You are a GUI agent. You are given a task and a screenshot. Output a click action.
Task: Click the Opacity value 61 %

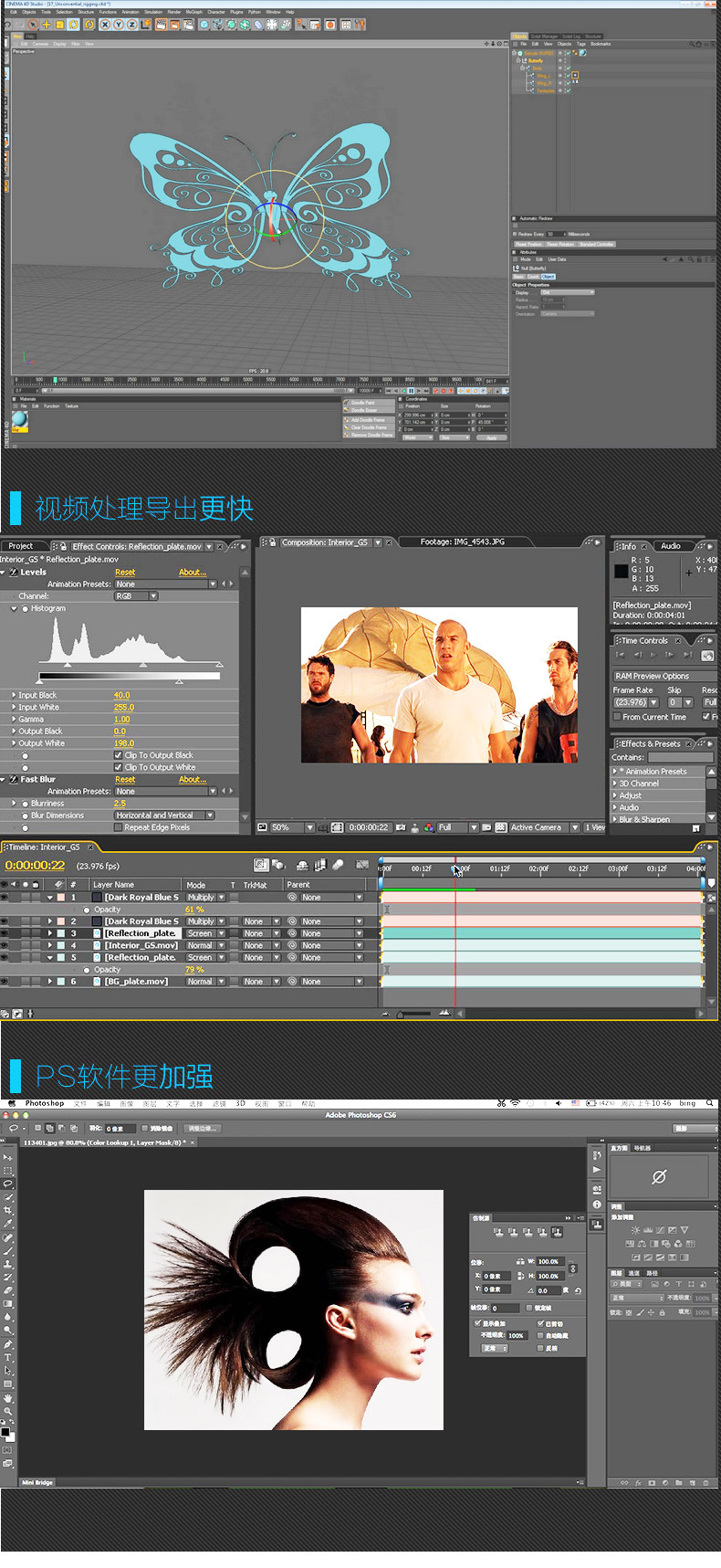coord(194,910)
